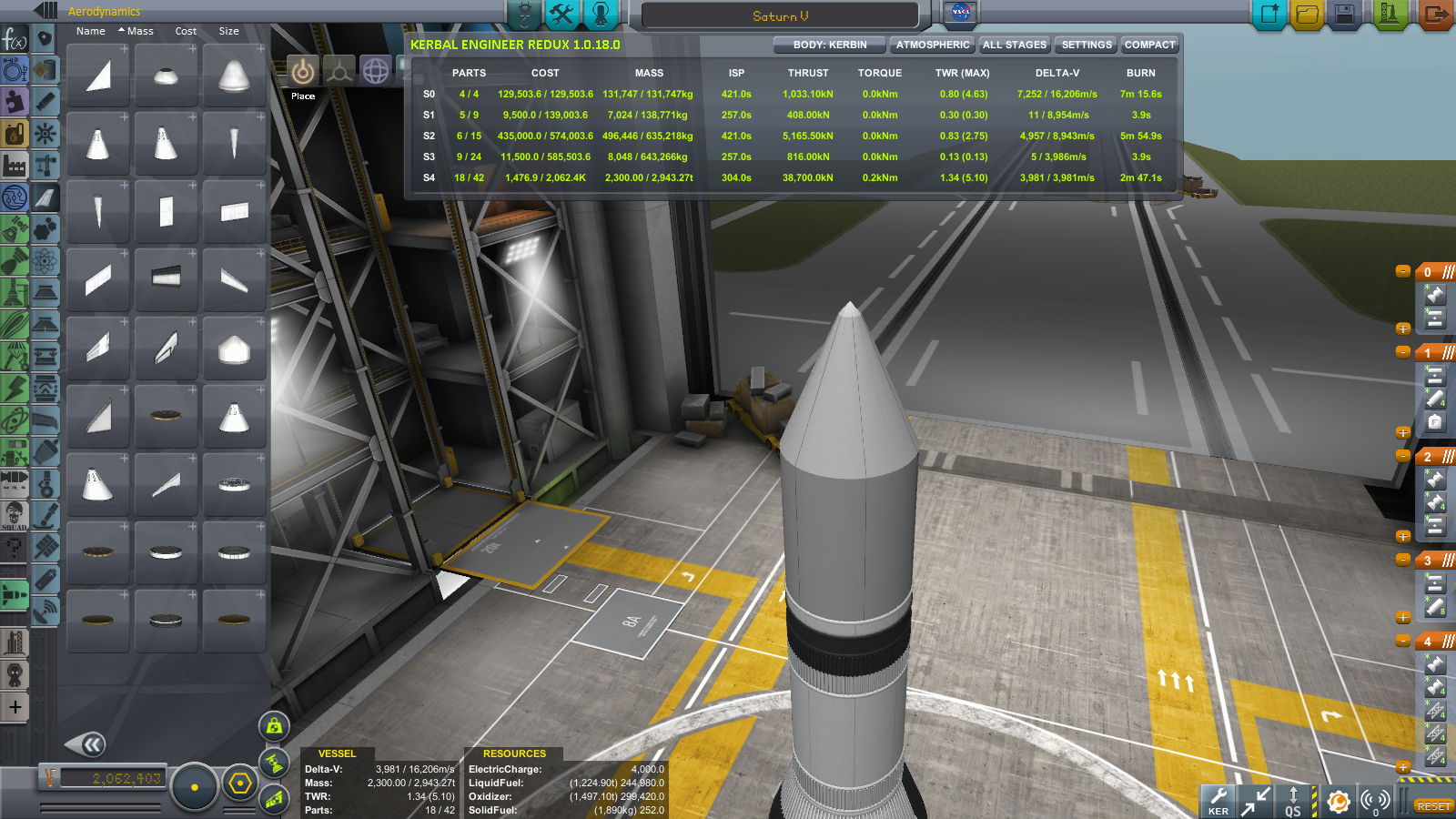
Task: Toggle the Center of Mass indicator
Action: click(274, 726)
